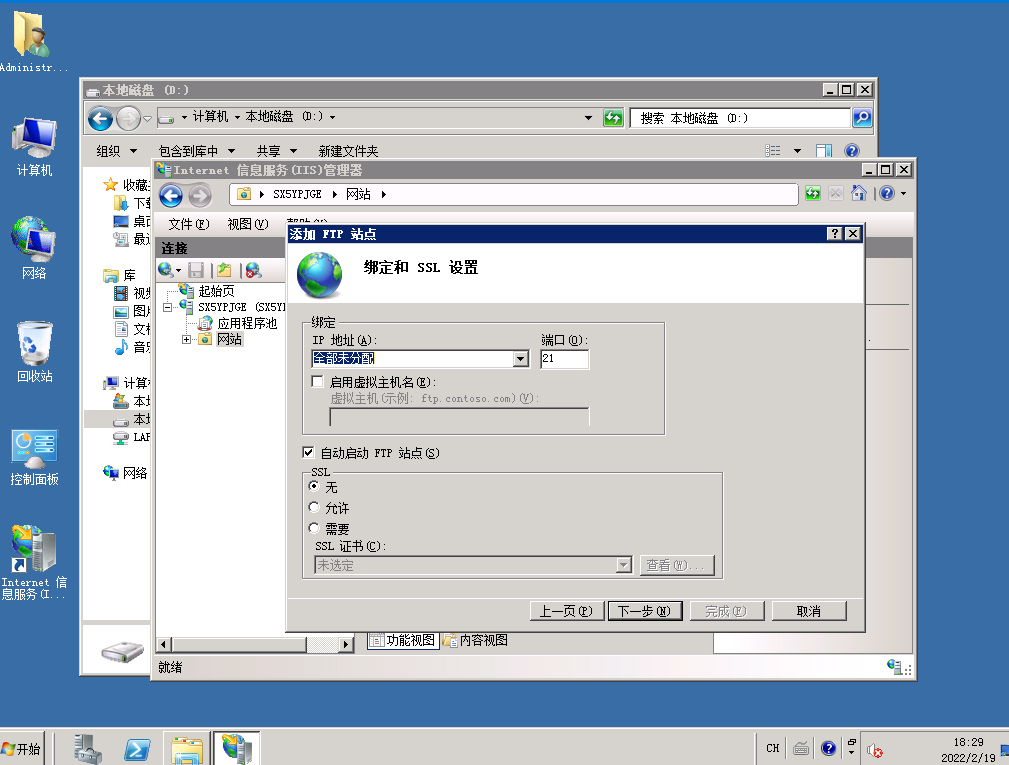This screenshot has width=1009, height=765.
Task: Open the view options dropdown arrow
Action: [x=797, y=151]
